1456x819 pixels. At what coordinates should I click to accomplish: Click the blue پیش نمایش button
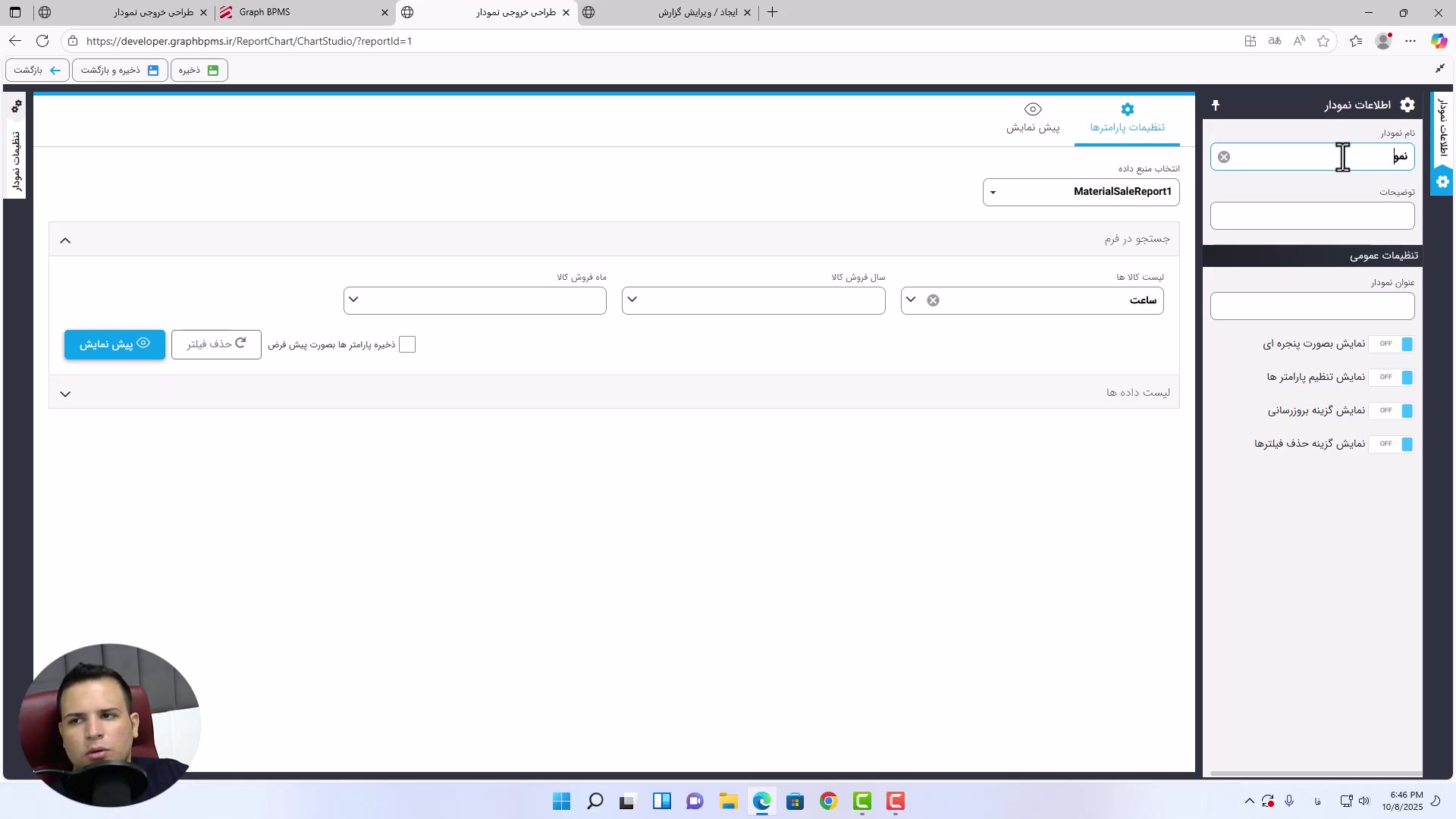115,344
